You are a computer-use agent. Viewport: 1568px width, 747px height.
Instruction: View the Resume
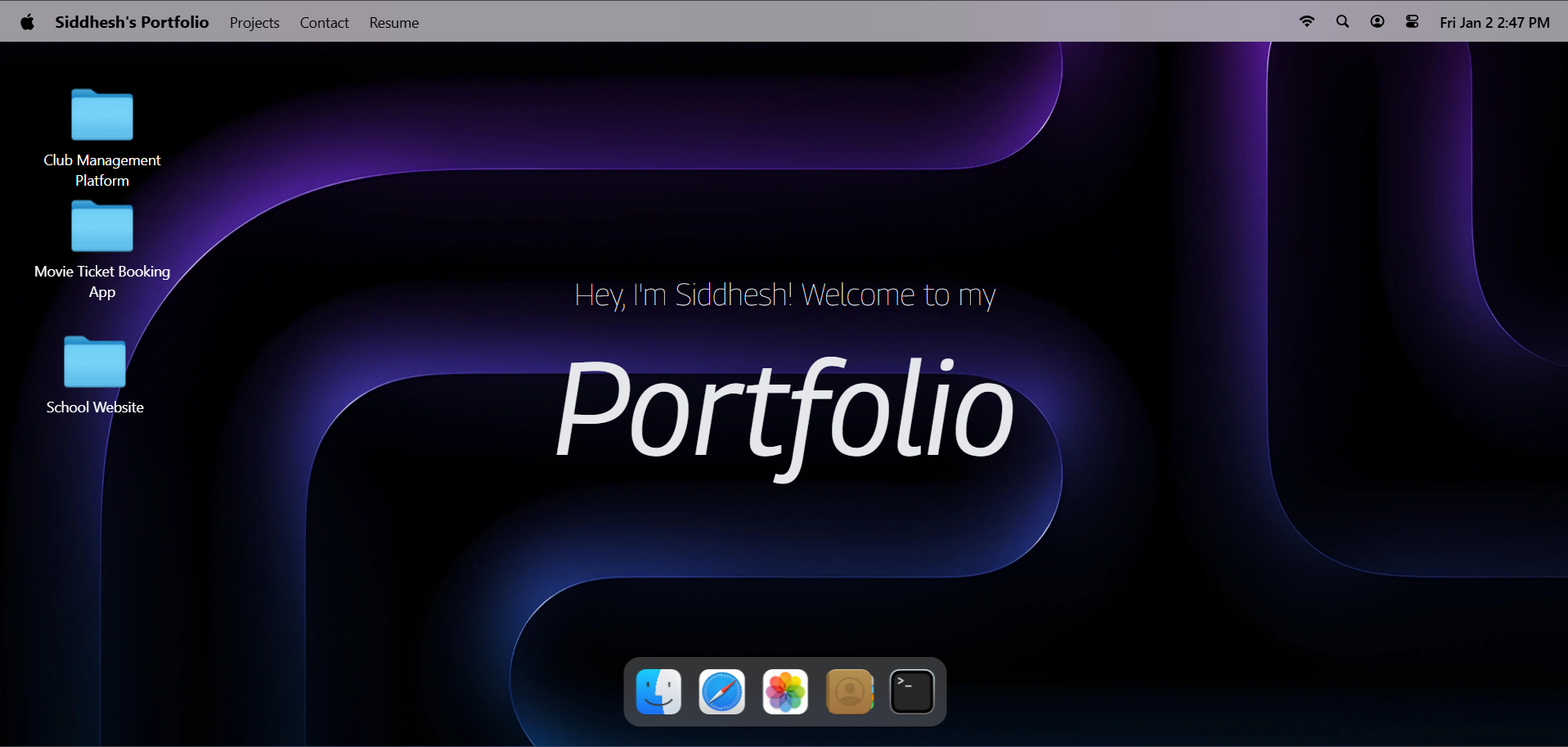[393, 22]
